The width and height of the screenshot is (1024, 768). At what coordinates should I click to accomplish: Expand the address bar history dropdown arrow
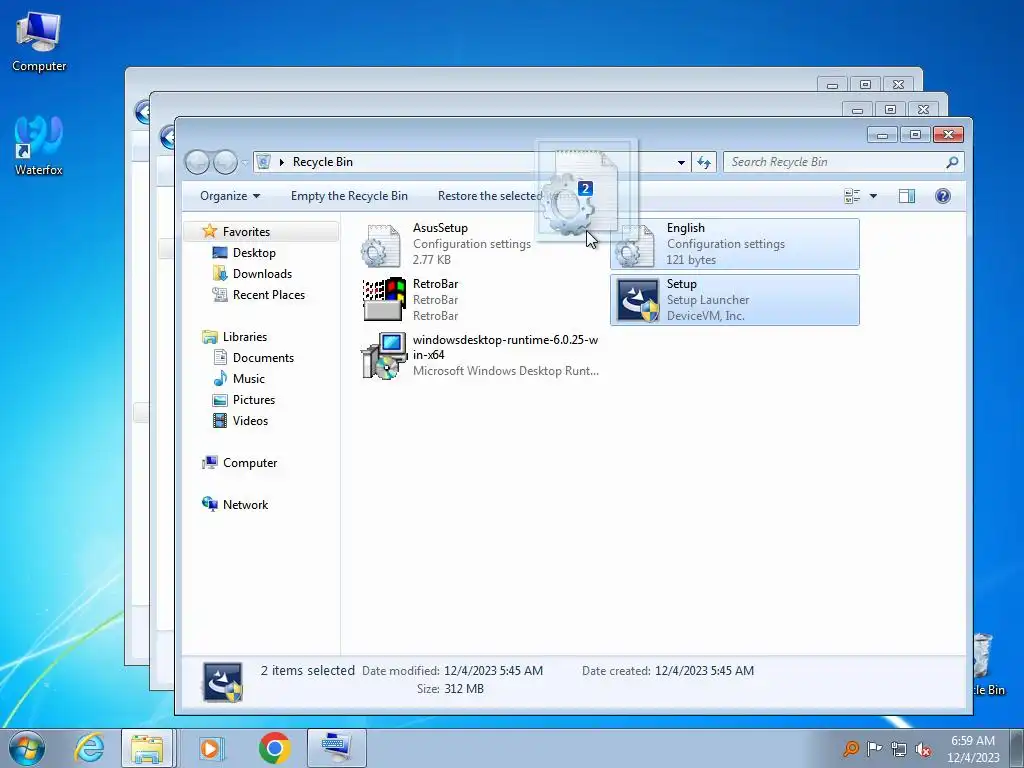pyautogui.click(x=681, y=162)
